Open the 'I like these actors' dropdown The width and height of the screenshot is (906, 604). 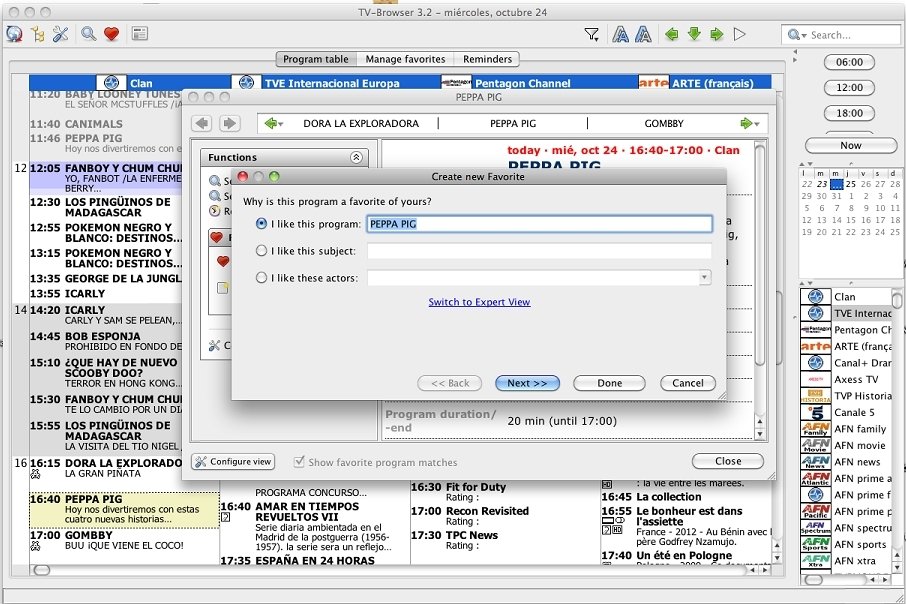(704, 278)
